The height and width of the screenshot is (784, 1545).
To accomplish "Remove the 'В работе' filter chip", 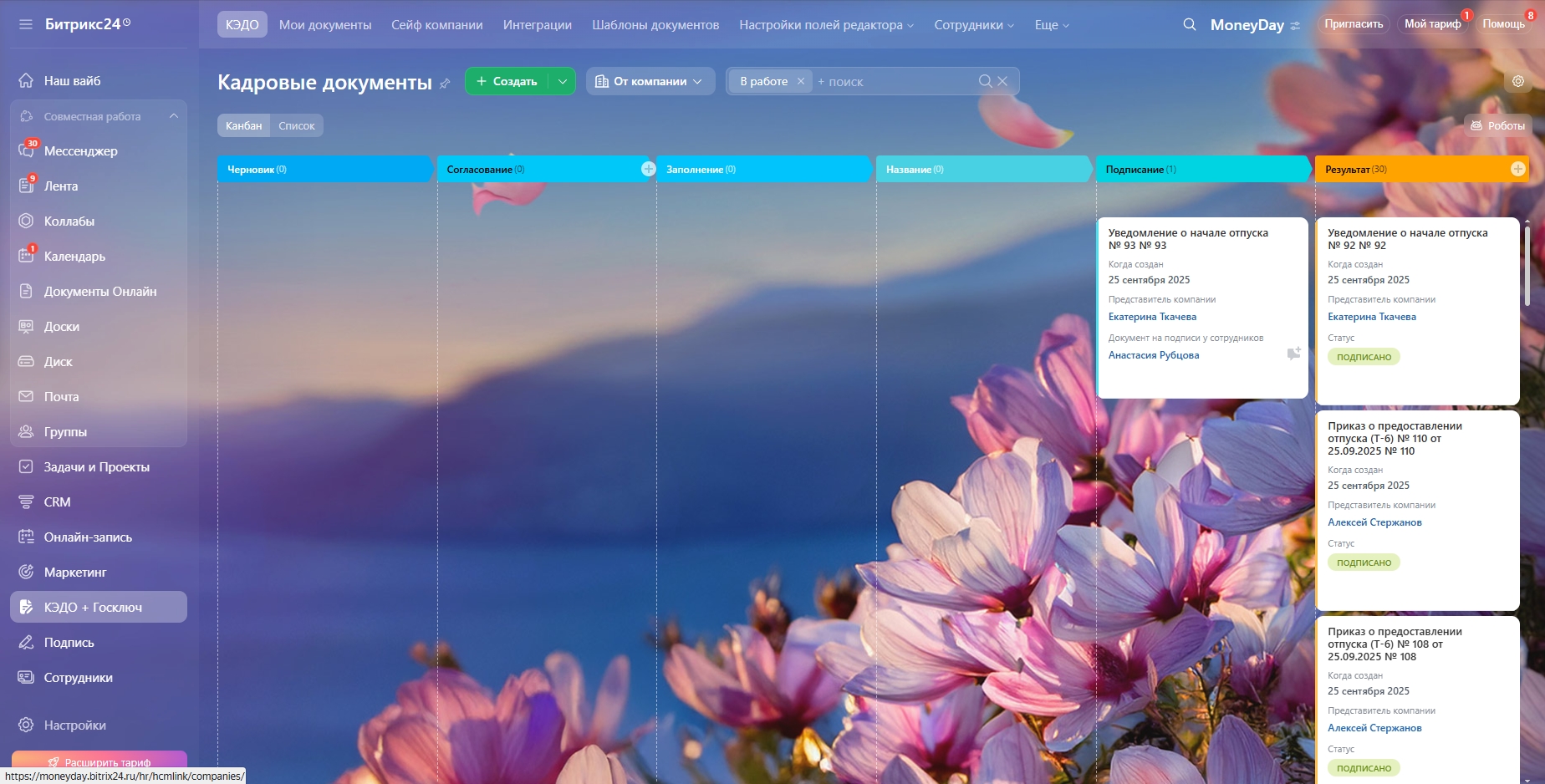I will click(800, 81).
